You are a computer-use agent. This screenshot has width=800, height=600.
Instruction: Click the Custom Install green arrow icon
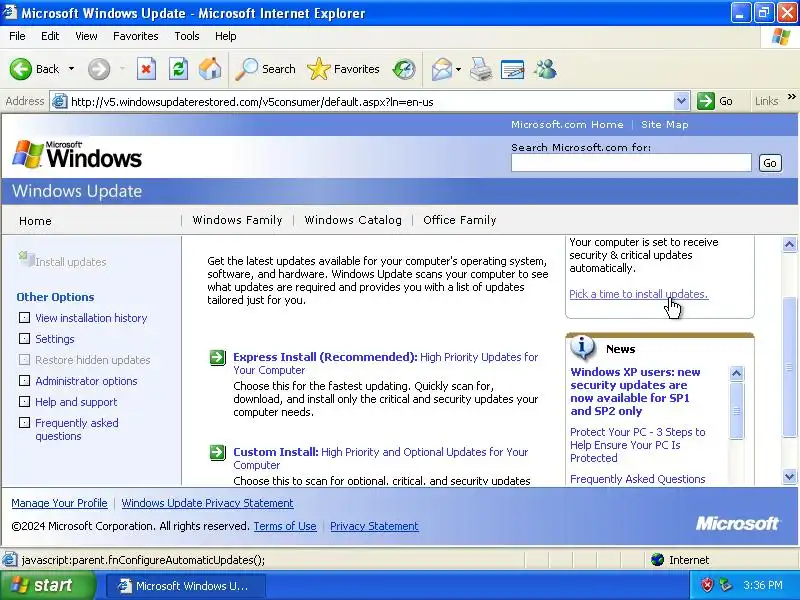click(x=218, y=452)
